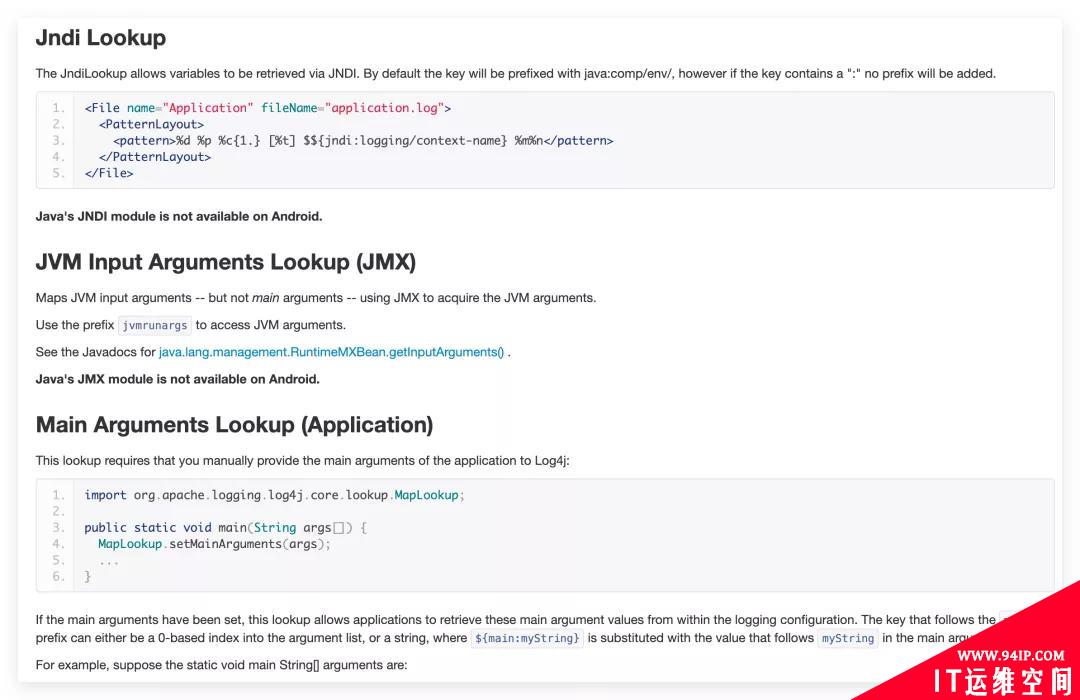1080x700 pixels.
Task: Click the Jndi Lookup heading
Action: click(101, 38)
